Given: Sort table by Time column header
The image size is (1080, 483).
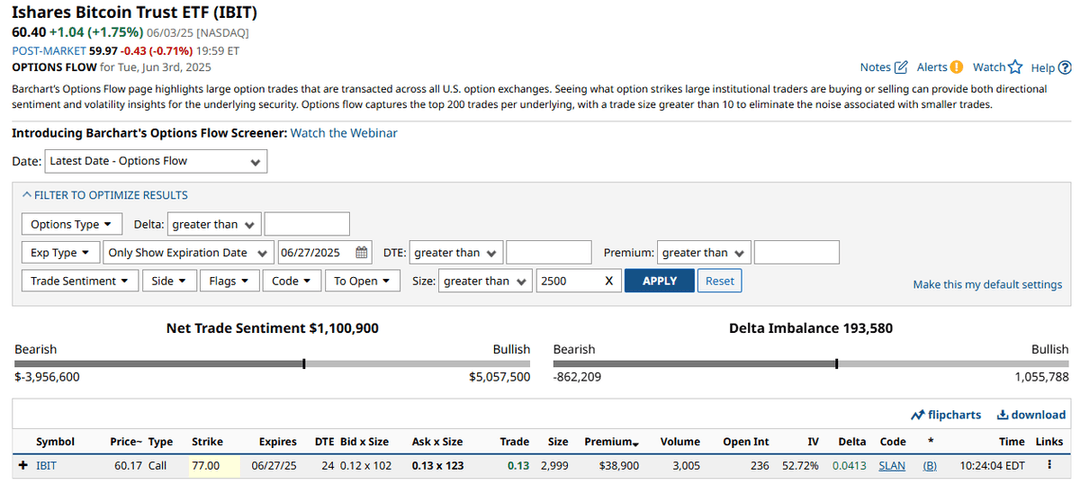Looking at the screenshot, I should click(x=1012, y=442).
